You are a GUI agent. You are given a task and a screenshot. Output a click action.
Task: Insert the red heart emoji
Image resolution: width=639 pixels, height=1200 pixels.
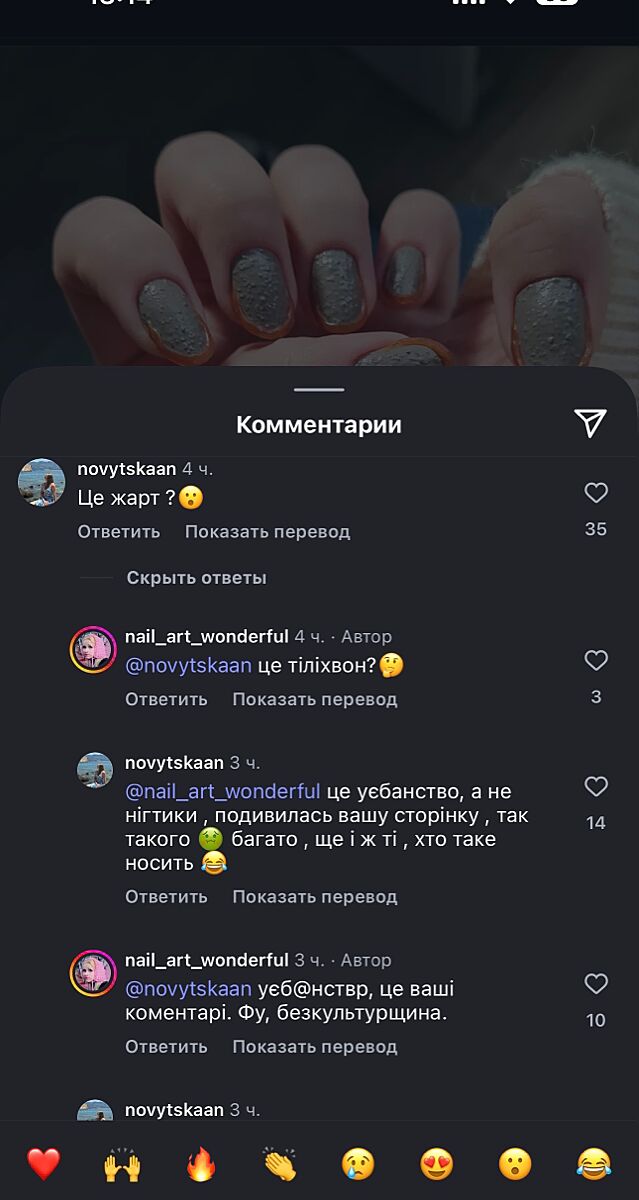pos(43,1164)
